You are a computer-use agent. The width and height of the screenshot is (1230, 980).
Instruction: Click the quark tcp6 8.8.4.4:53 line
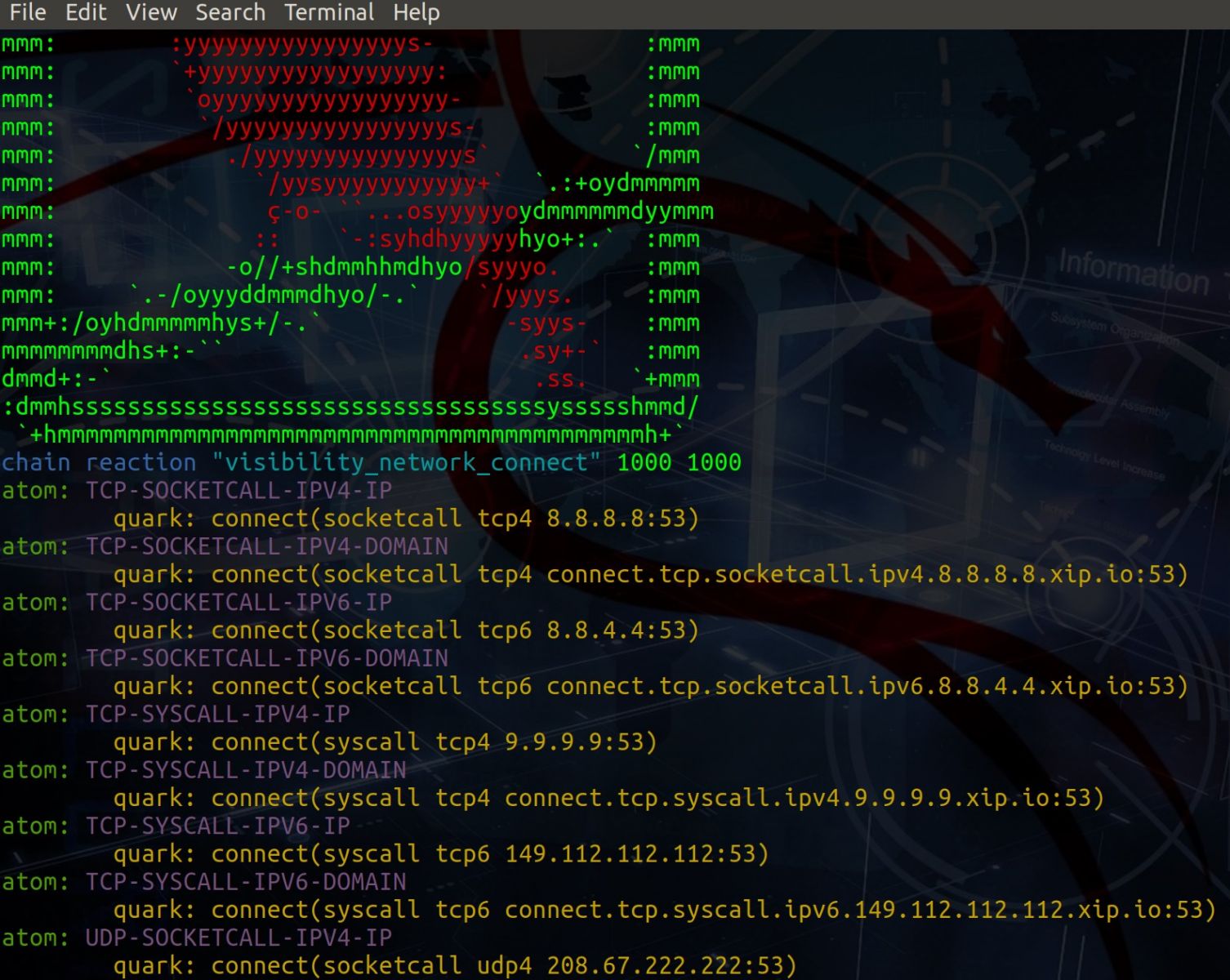pos(406,630)
